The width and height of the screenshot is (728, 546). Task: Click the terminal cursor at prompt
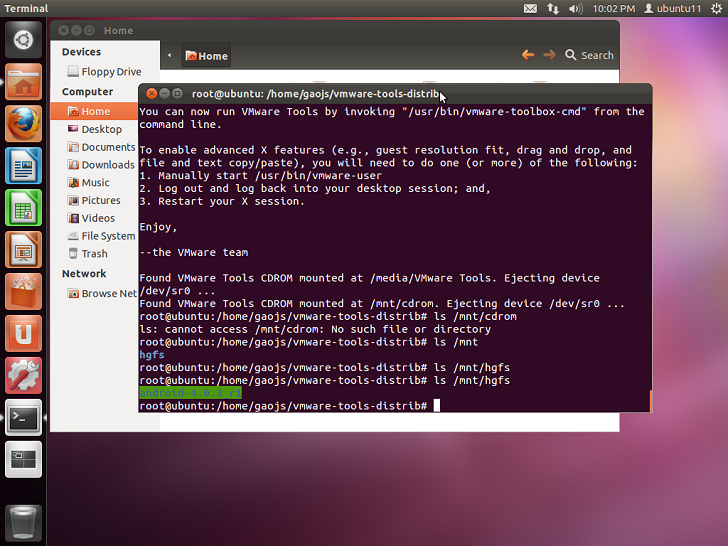click(x=436, y=406)
